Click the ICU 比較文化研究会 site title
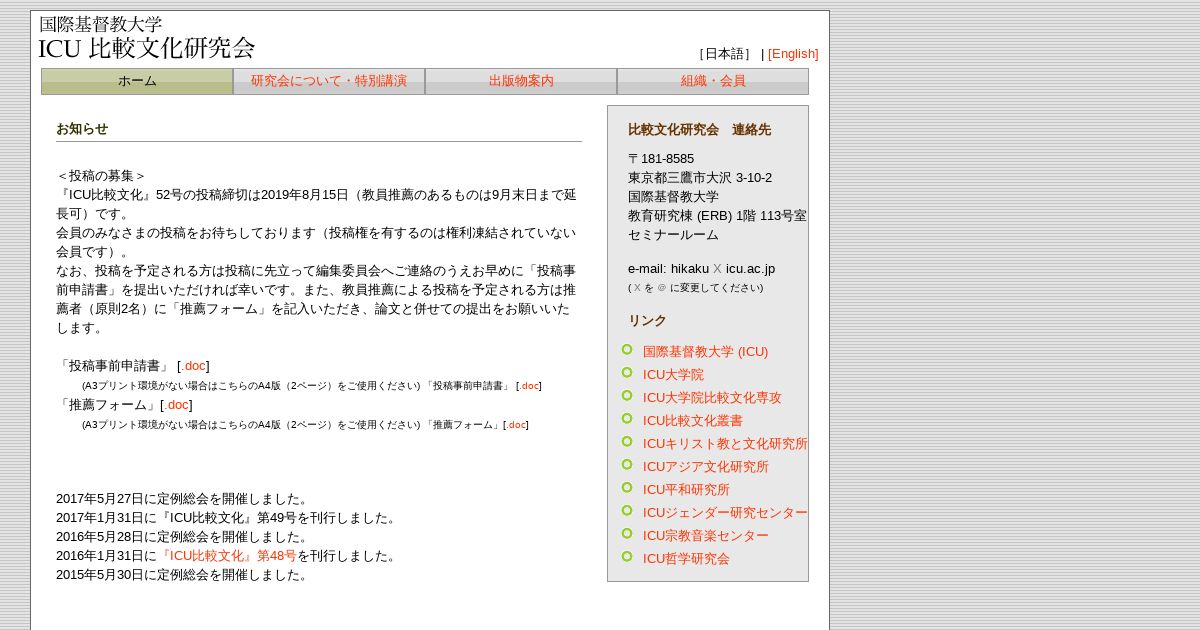 (x=147, y=48)
